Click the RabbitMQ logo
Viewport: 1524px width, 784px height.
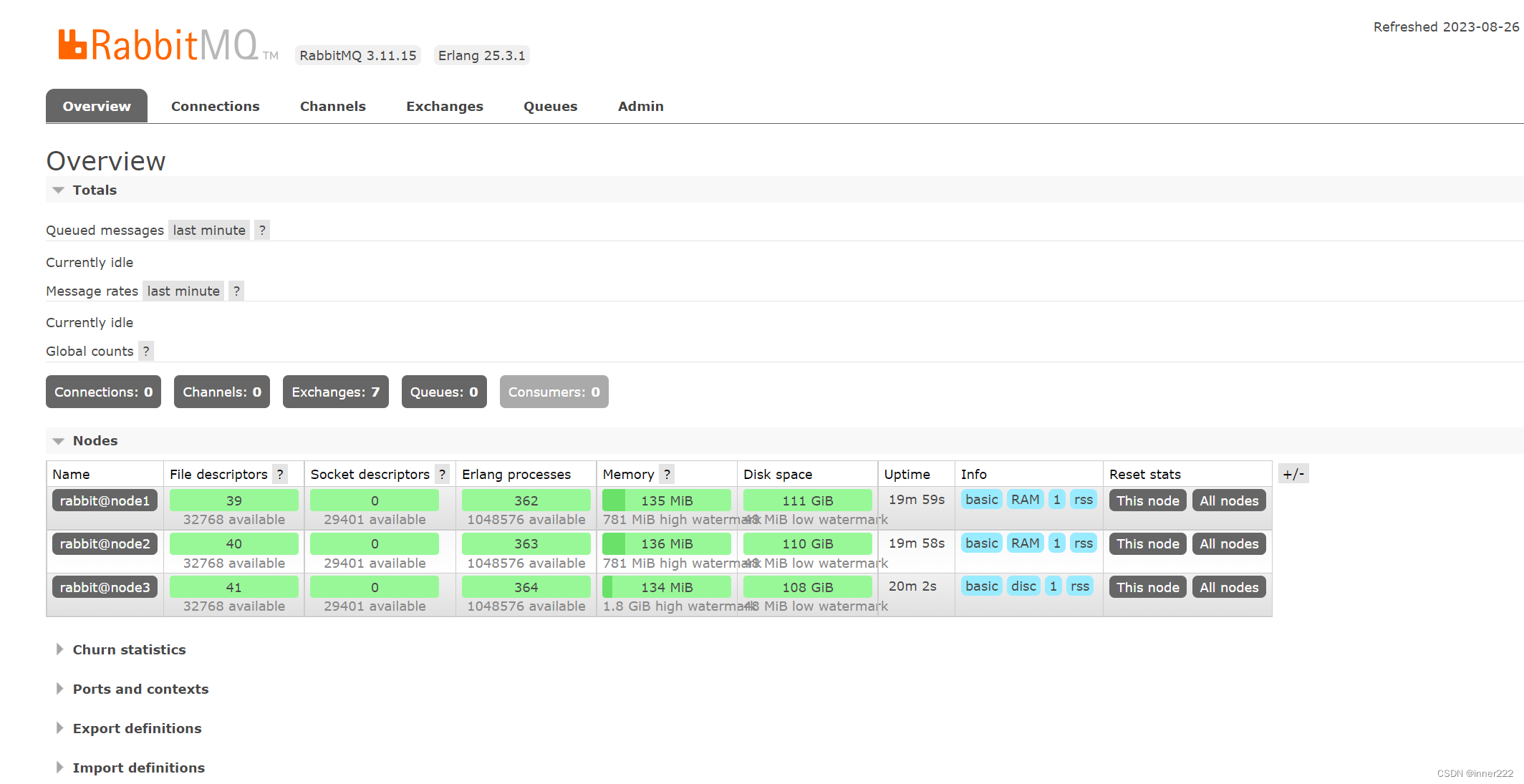168,46
